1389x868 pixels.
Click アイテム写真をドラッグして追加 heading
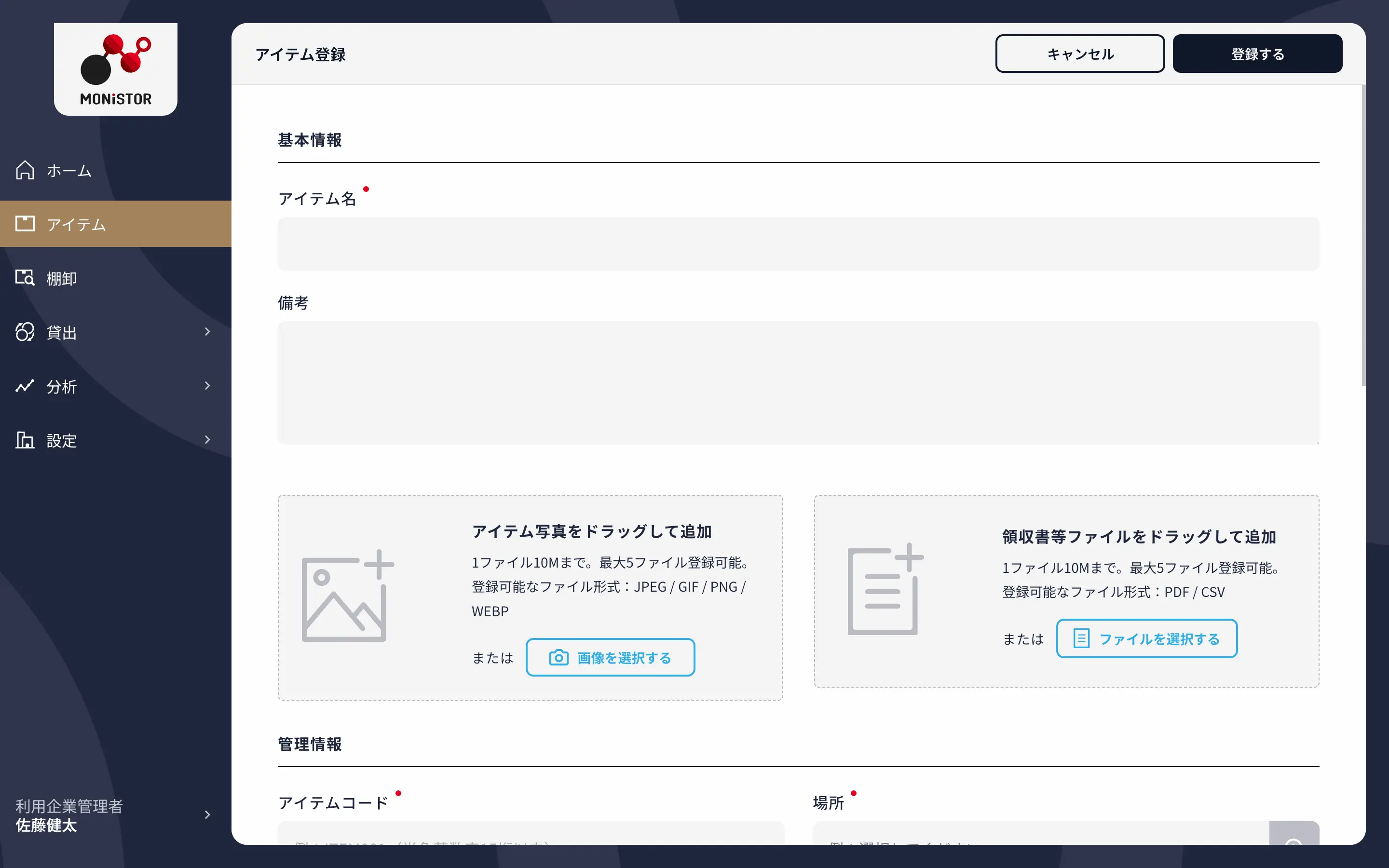pyautogui.click(x=592, y=531)
